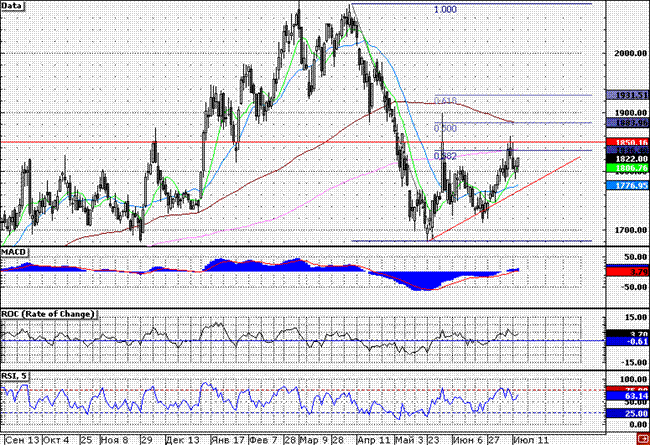
Task: Click the 1931.51 price tag on axis
Action: click(x=633, y=95)
